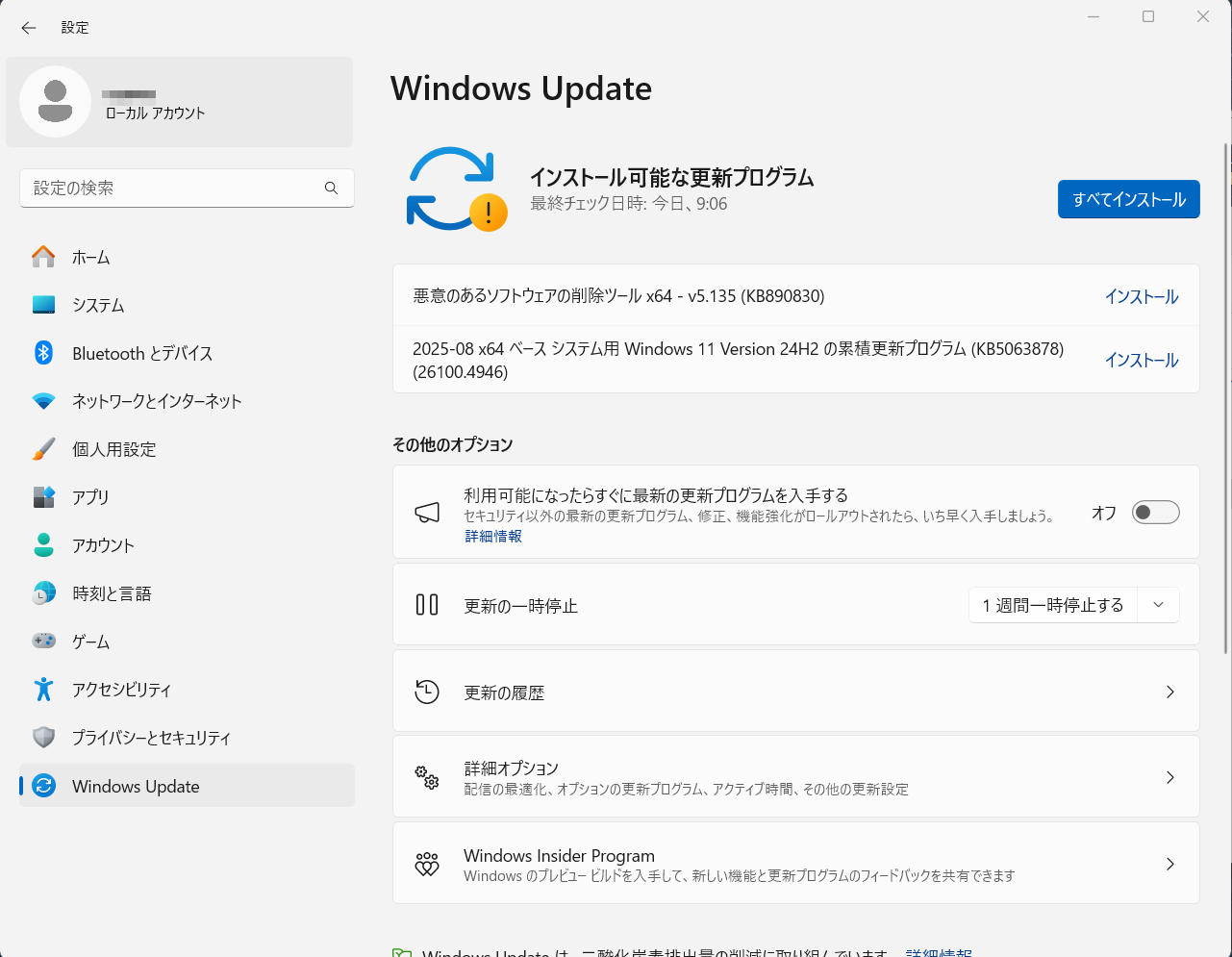Open 個人用設定 page
Viewport: 1232px width, 957px height.
click(x=187, y=449)
